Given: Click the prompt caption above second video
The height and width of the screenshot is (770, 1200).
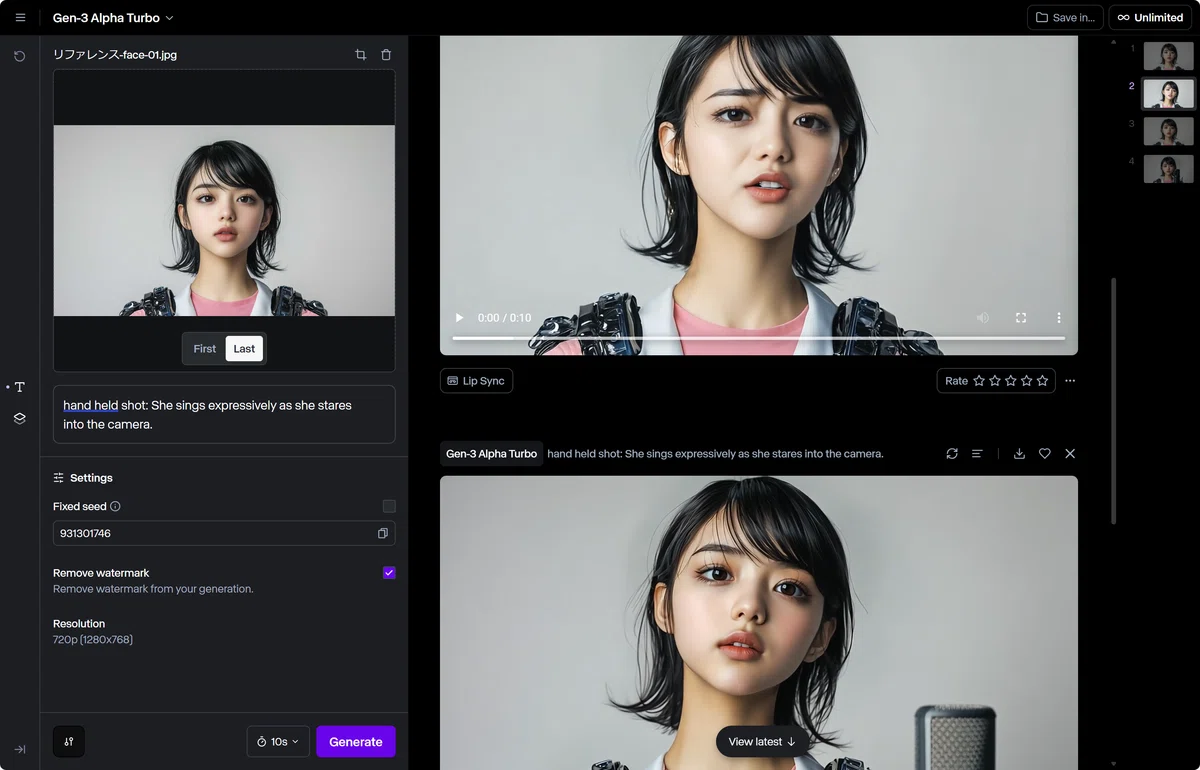Looking at the screenshot, I should [715, 454].
